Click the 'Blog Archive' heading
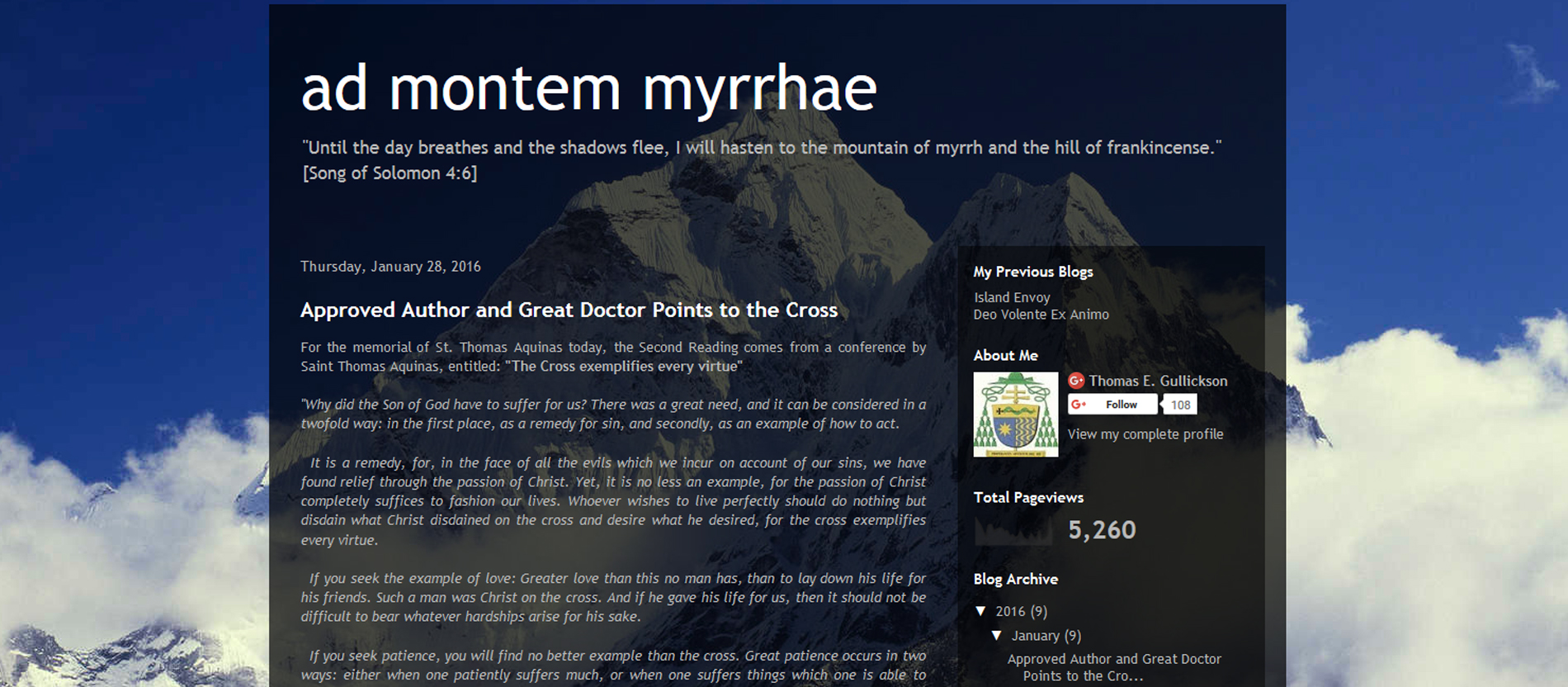Image resolution: width=1568 pixels, height=687 pixels. (1016, 579)
